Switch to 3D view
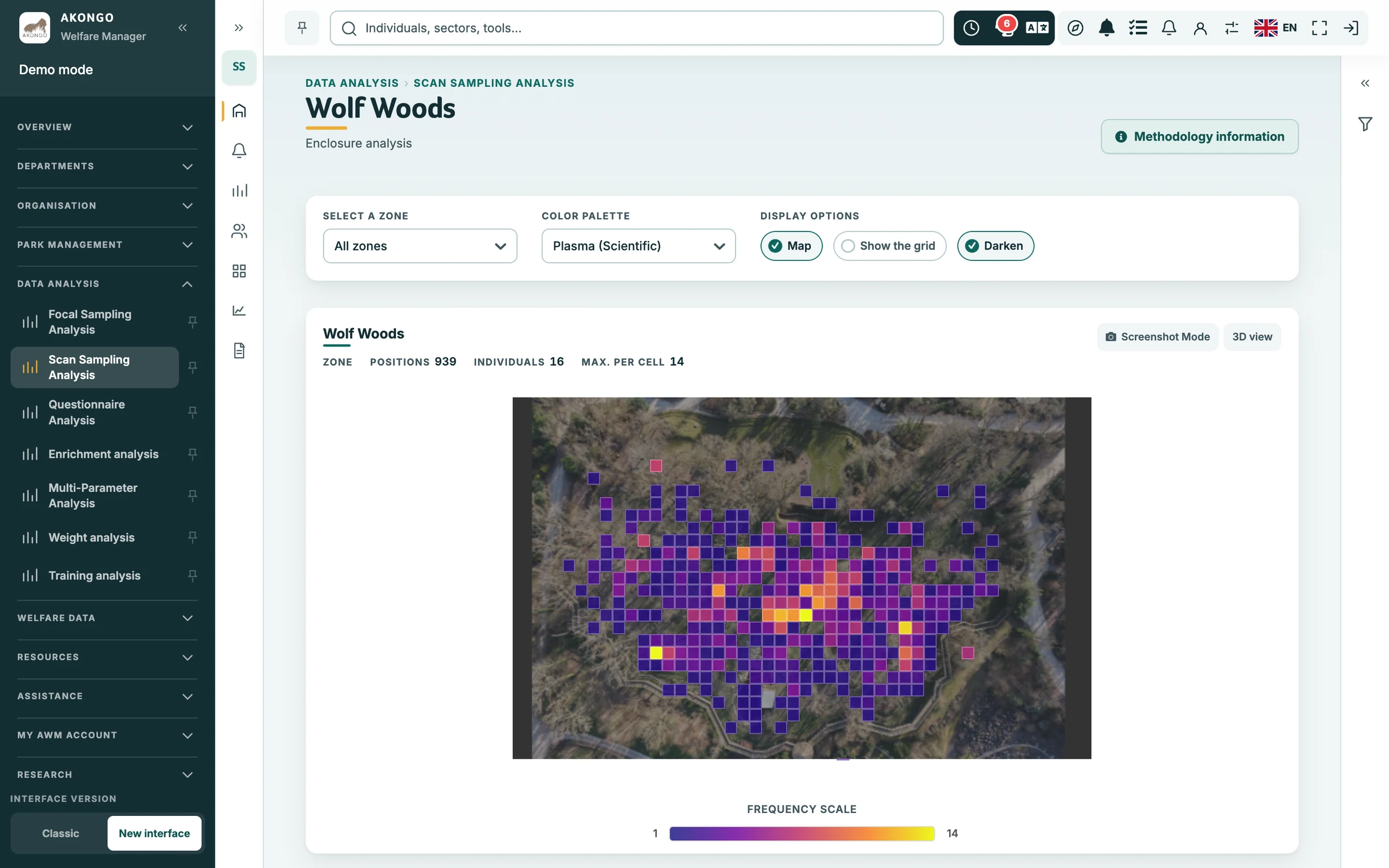Image resolution: width=1389 pixels, height=868 pixels. pos(1252,337)
